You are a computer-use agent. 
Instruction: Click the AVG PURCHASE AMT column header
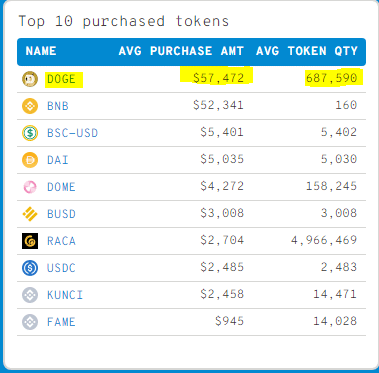click(x=181, y=51)
